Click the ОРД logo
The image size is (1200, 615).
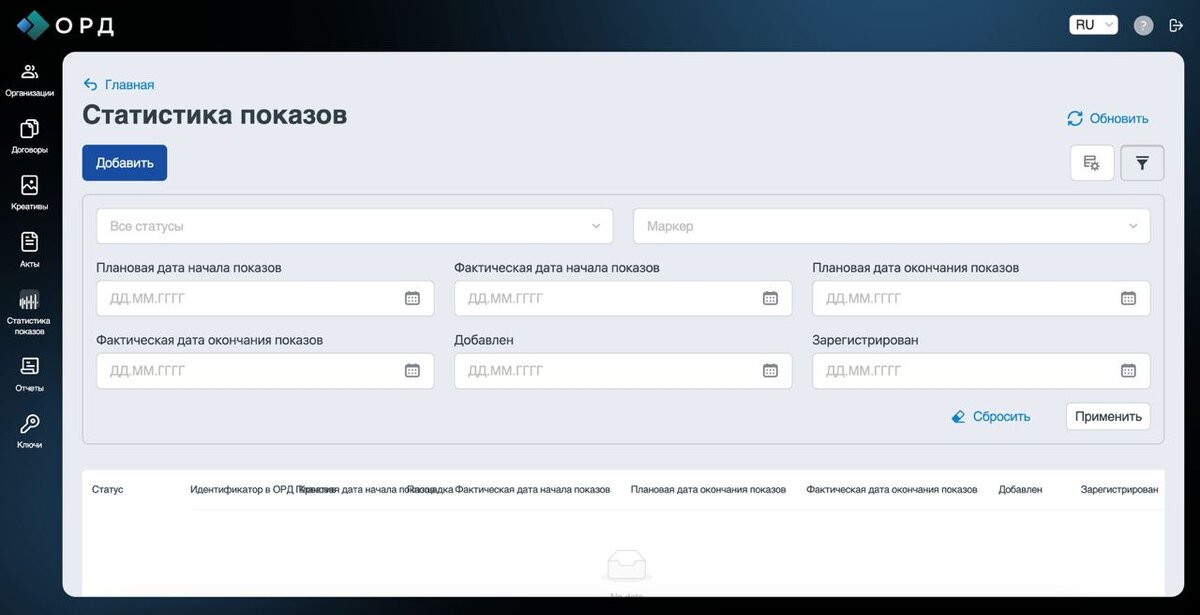[65, 25]
